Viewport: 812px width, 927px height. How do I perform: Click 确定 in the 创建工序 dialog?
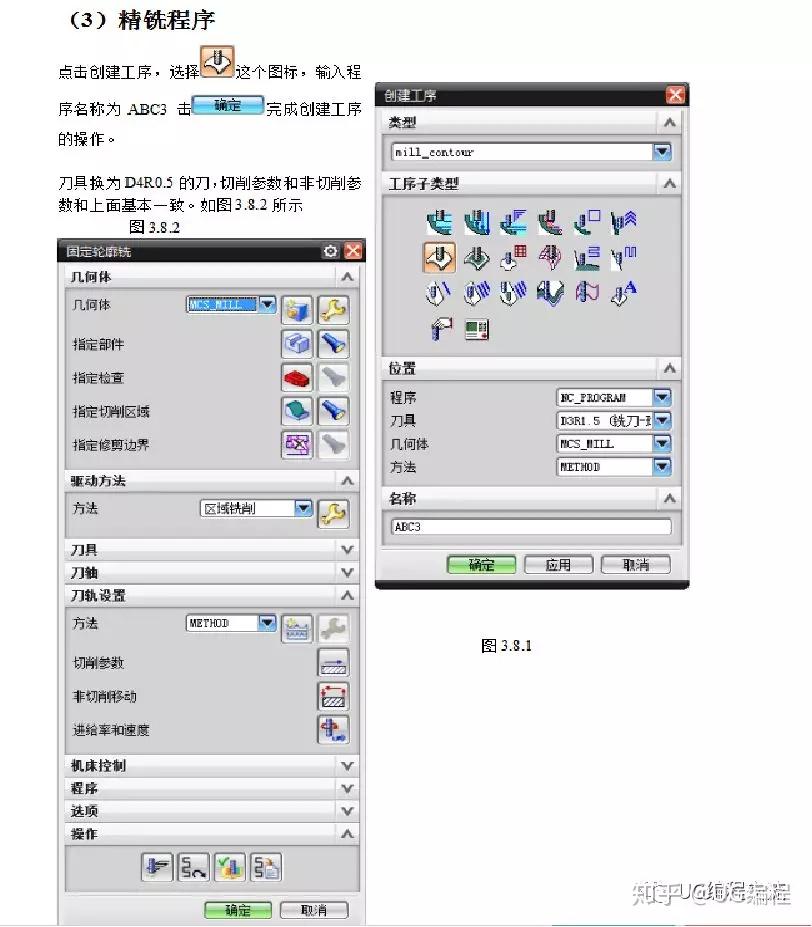click(x=481, y=565)
